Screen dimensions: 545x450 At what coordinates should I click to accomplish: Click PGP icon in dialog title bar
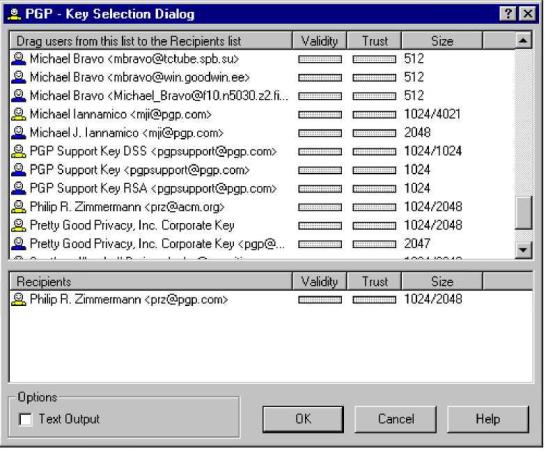14,14
